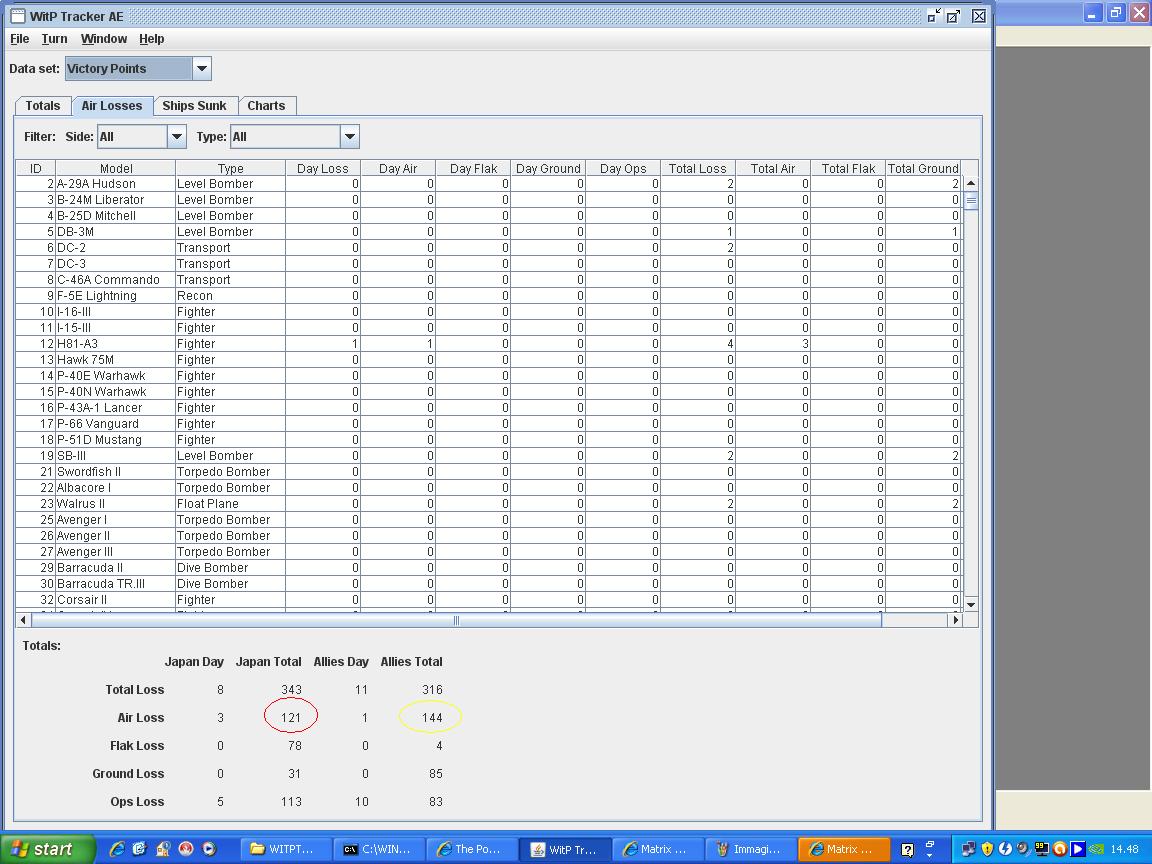Click Japan Total Air Loss value 121
This screenshot has height=864, width=1152.
[291, 718]
